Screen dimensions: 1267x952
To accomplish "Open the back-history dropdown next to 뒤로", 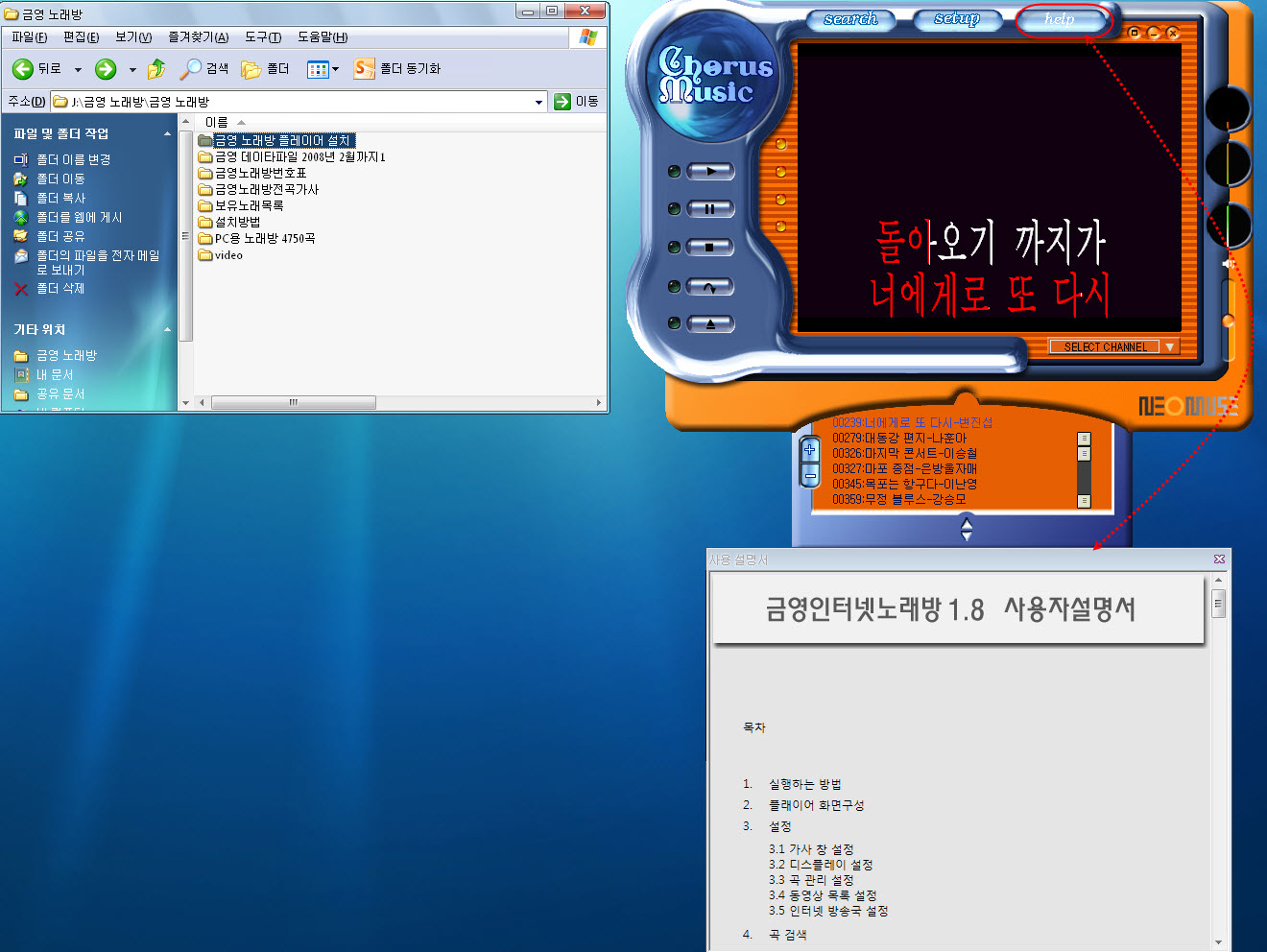I will (x=78, y=69).
